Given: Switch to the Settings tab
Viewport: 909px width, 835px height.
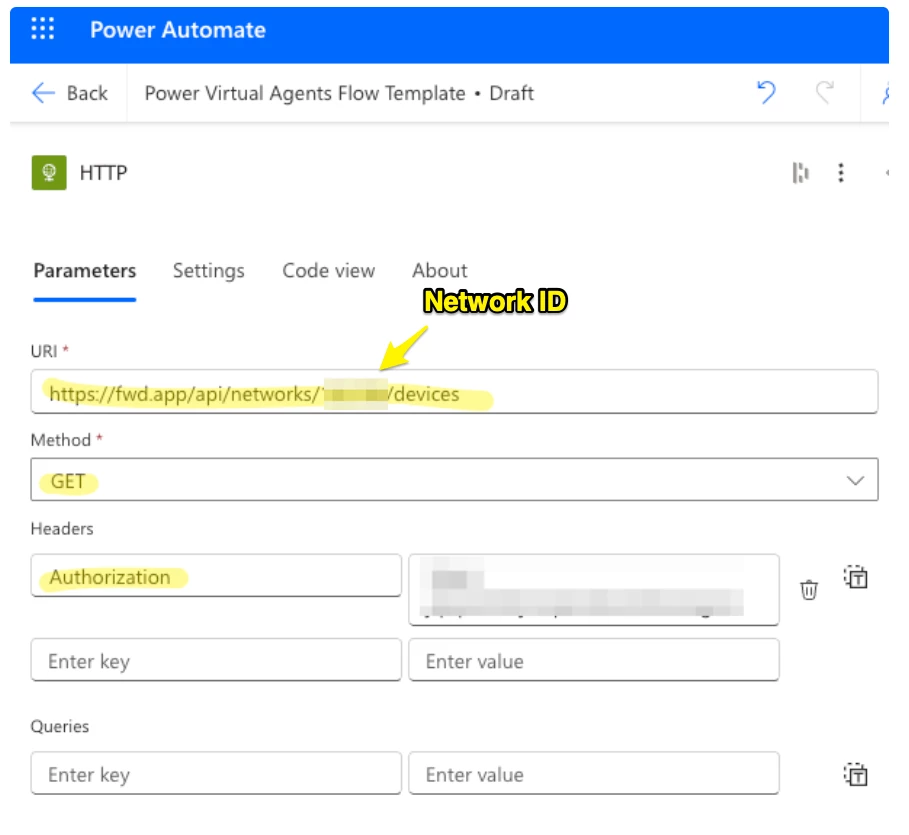Looking at the screenshot, I should pyautogui.click(x=209, y=271).
